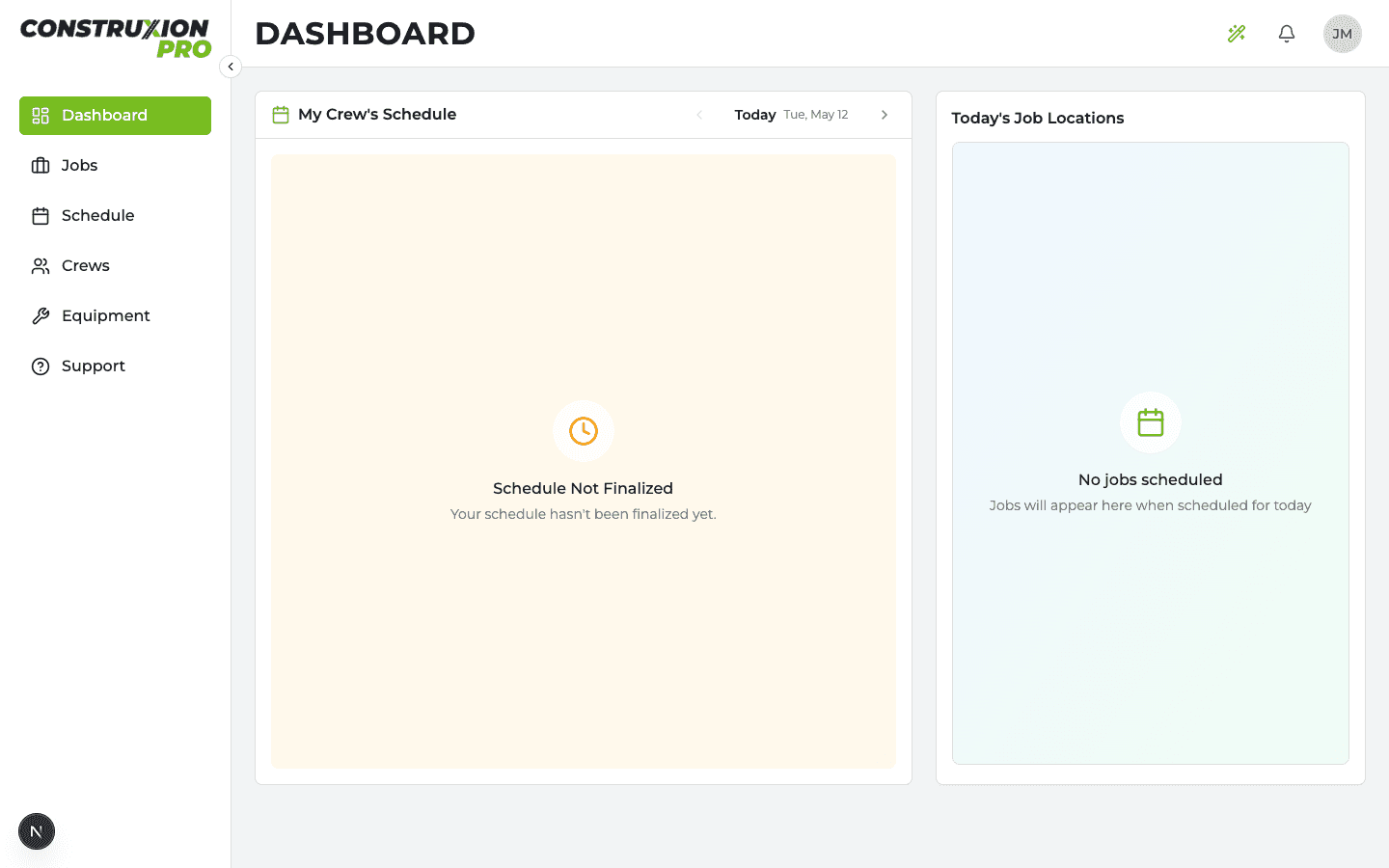This screenshot has height=868, width=1389.
Task: Go to next day in crew schedule
Action: (885, 115)
